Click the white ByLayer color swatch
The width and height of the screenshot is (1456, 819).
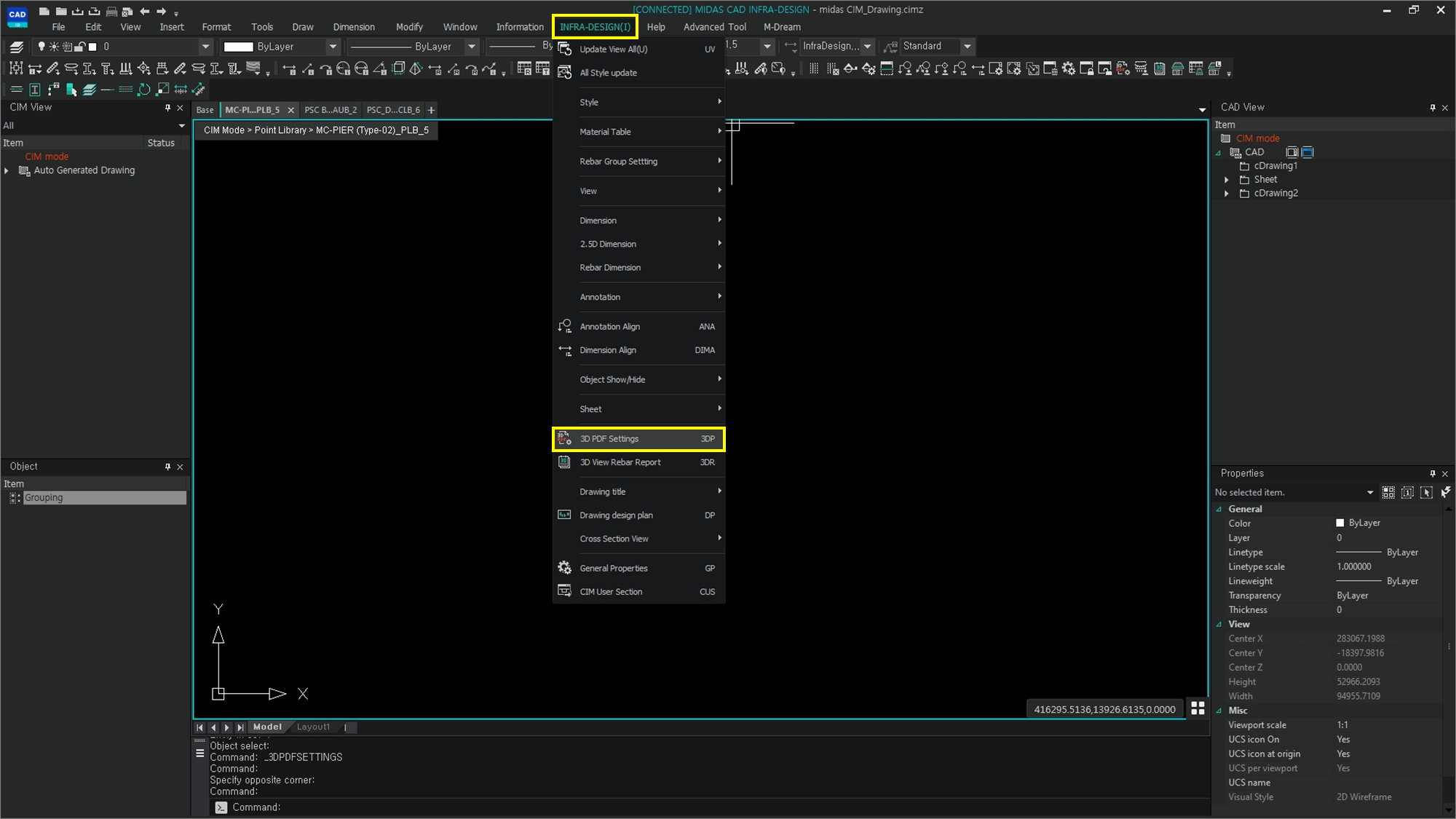click(x=238, y=47)
